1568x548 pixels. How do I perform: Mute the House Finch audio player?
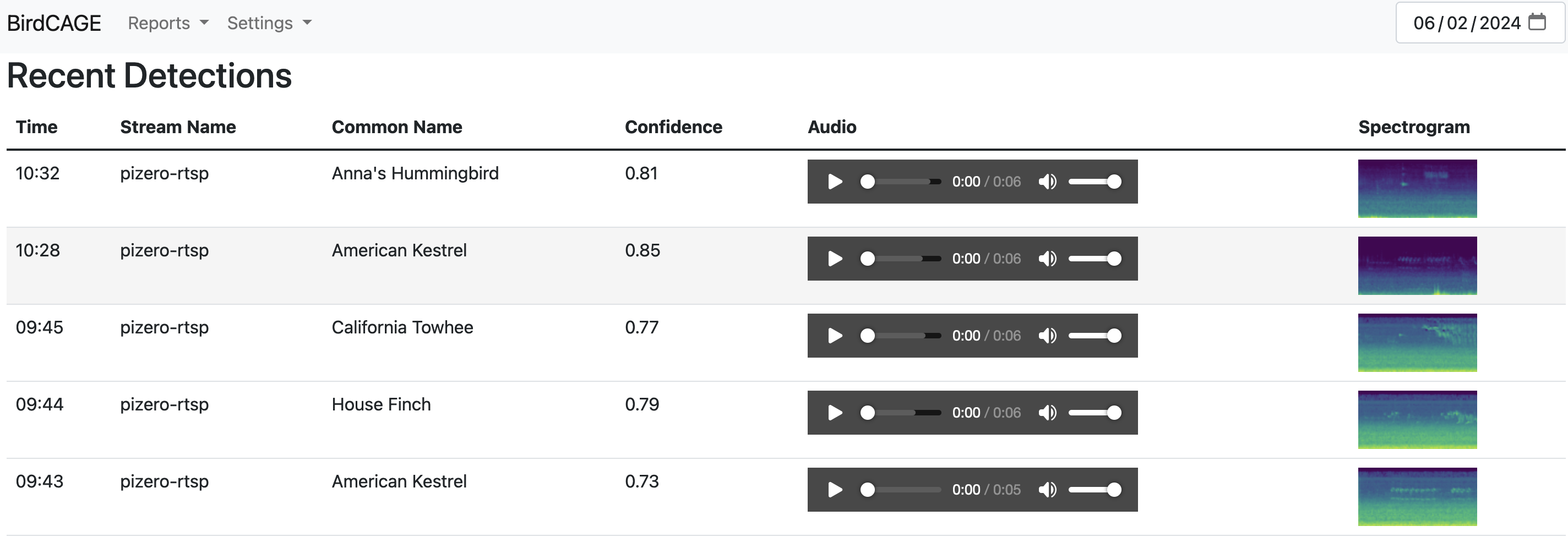pos(1047,413)
